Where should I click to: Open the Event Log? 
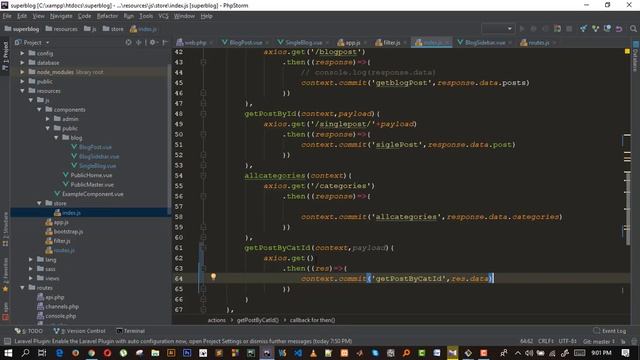(x=609, y=331)
